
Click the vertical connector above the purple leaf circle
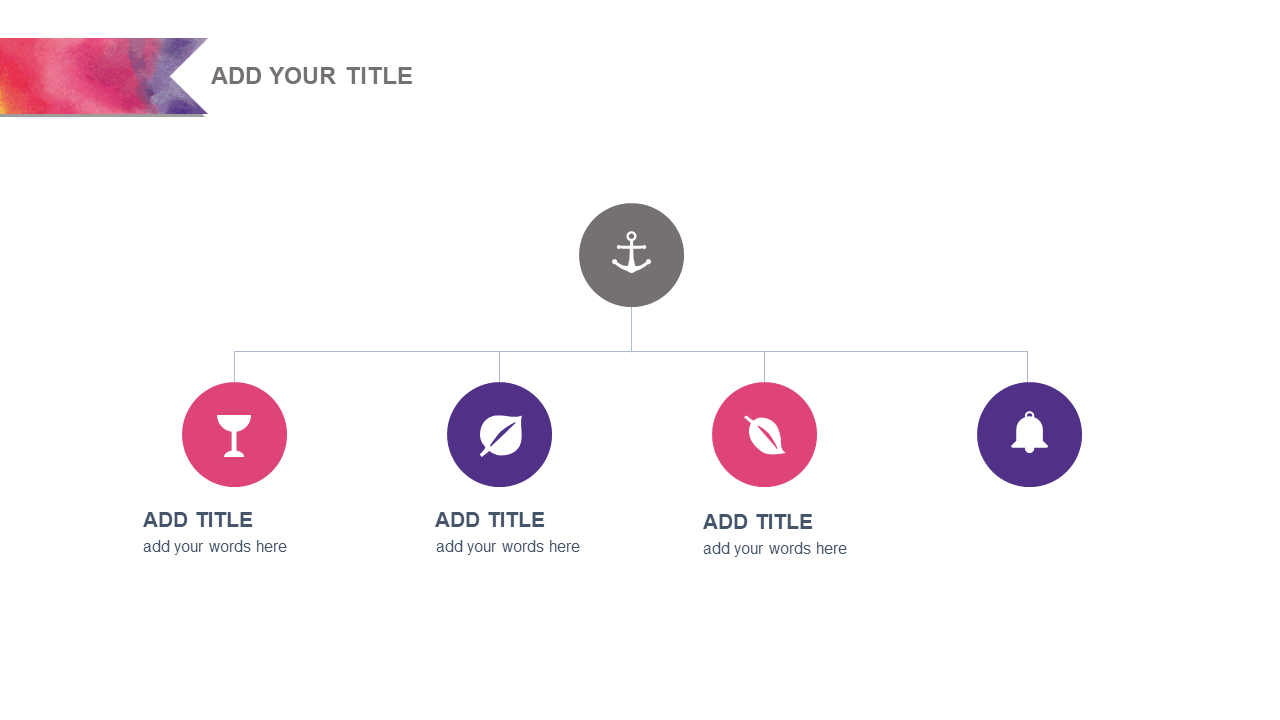pyautogui.click(x=499, y=366)
